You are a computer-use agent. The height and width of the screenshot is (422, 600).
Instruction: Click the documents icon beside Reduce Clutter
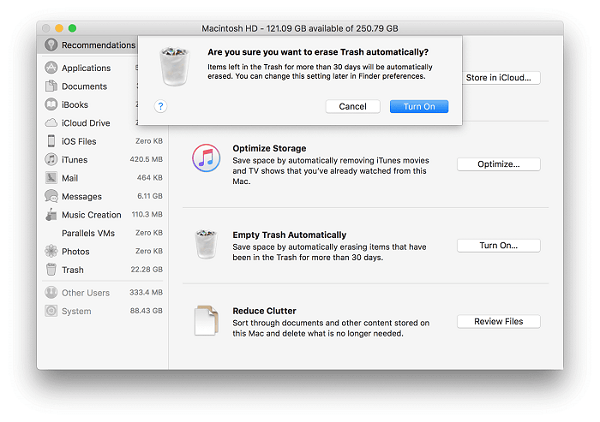(206, 321)
